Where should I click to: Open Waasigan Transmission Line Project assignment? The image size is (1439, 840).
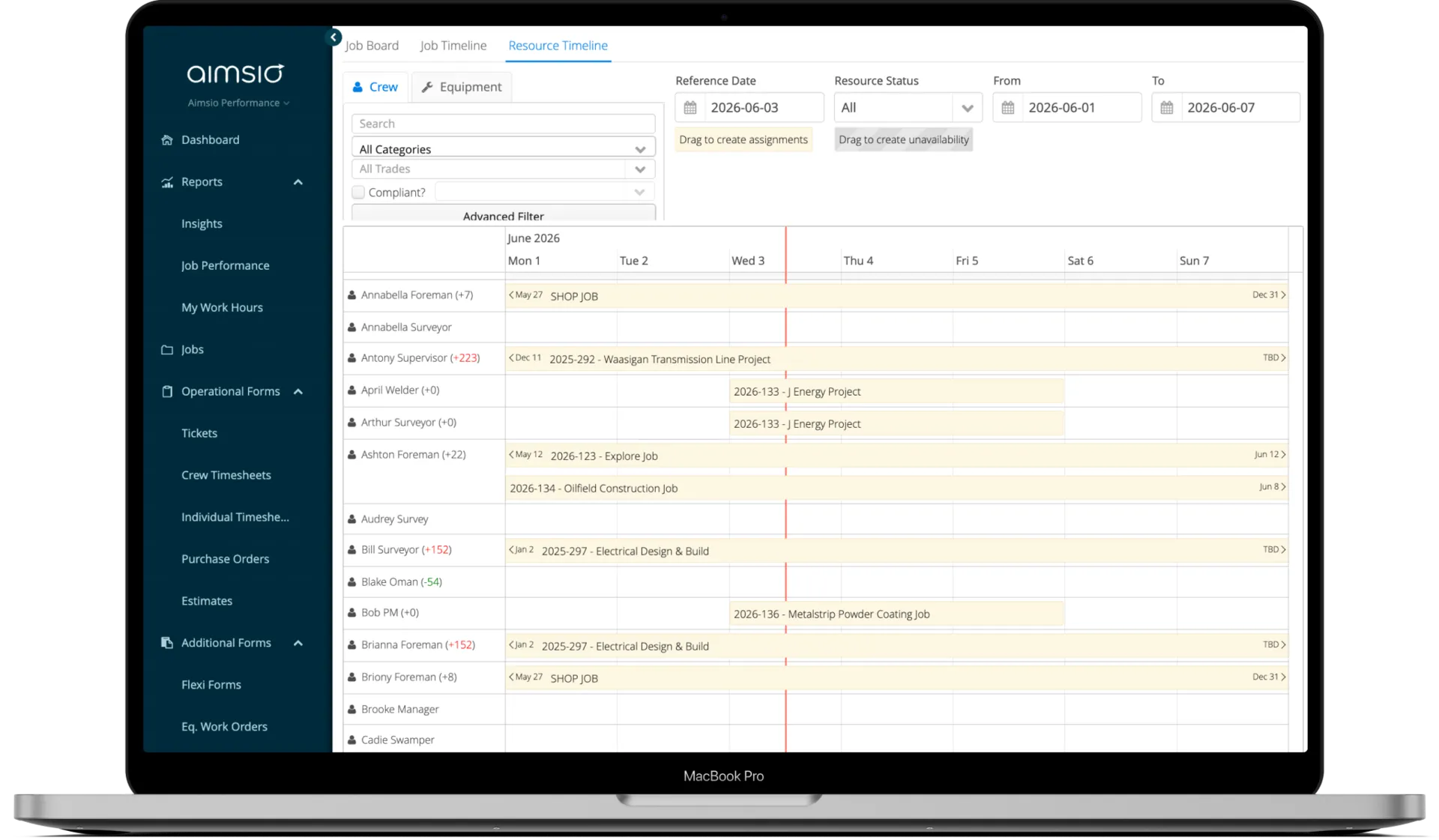896,359
